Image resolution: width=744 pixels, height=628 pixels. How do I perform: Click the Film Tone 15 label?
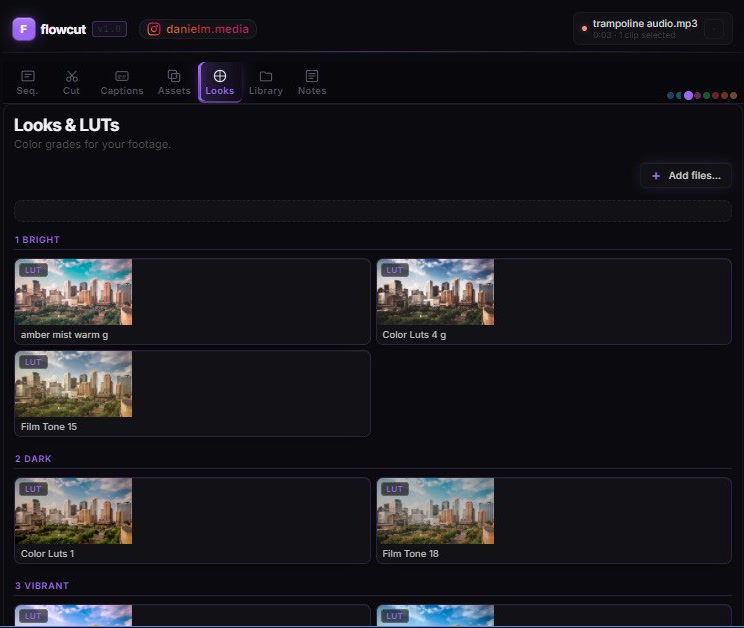coord(49,427)
